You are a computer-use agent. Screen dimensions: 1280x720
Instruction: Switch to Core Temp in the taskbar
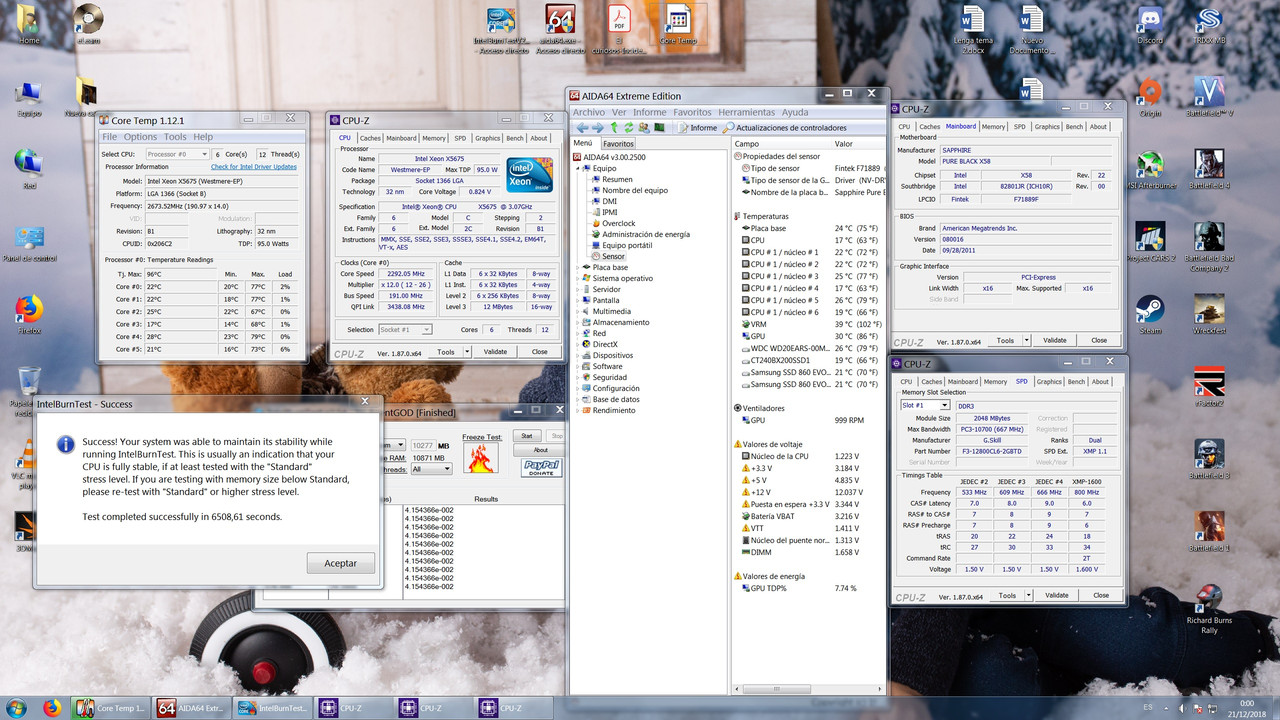tap(111, 708)
